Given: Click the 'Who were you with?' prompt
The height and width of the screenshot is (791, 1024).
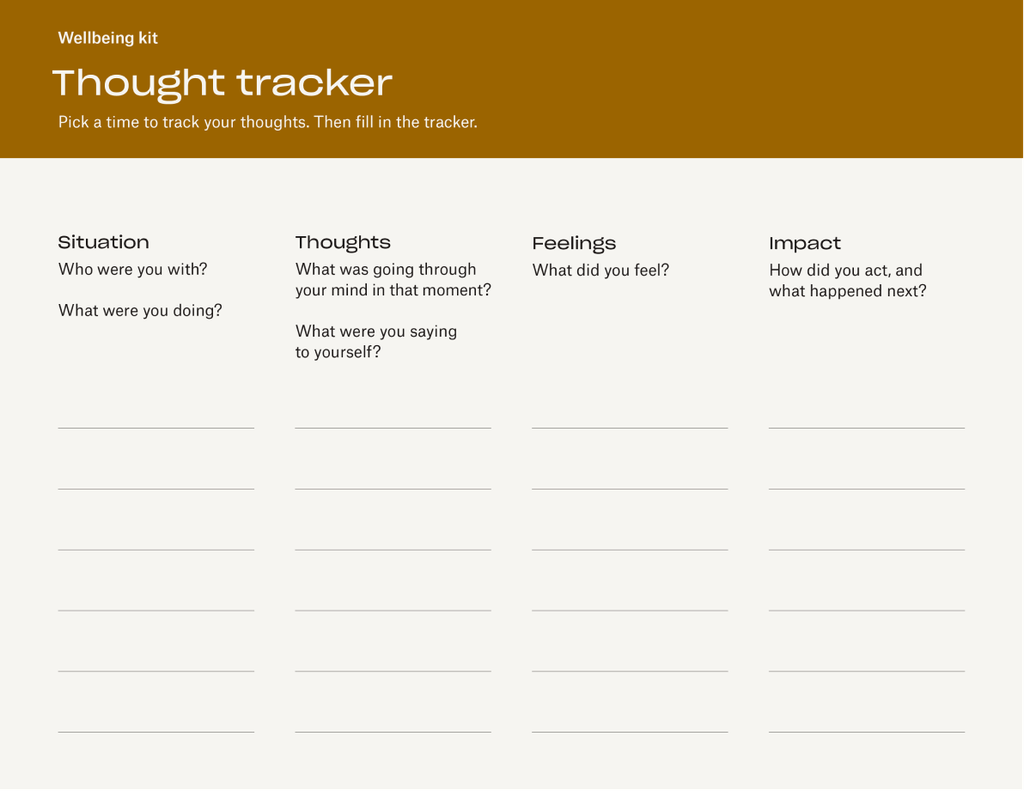Looking at the screenshot, I should tap(133, 269).
